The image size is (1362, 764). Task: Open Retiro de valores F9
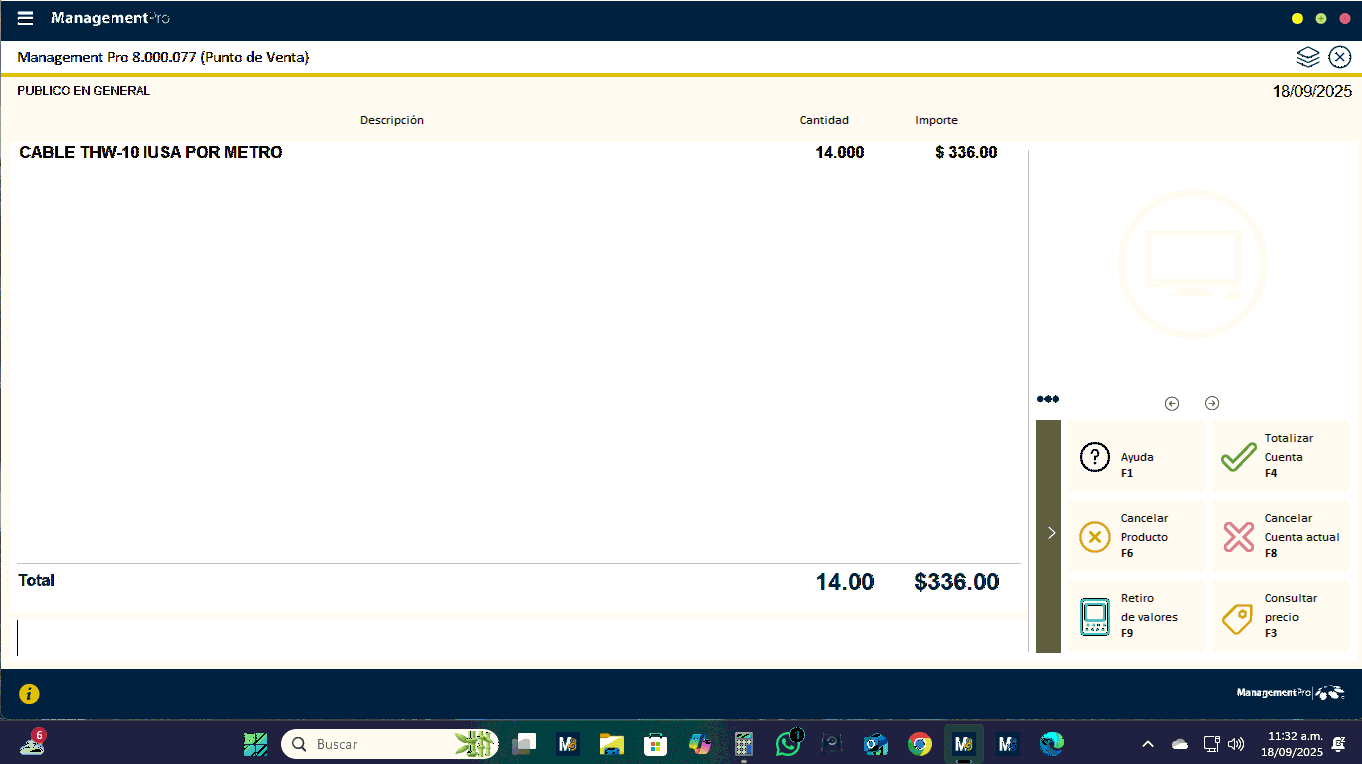(1136, 617)
